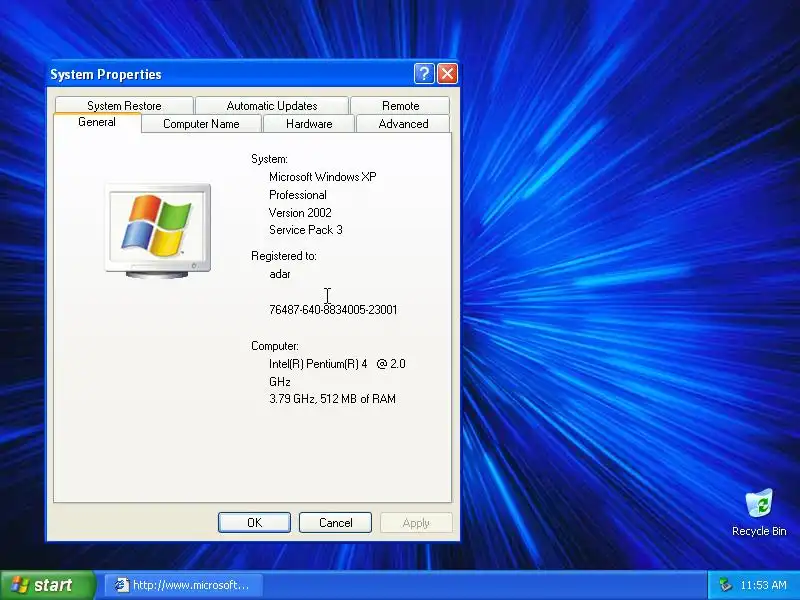800x600 pixels.
Task: Switch to the System Restore tab
Action: tap(124, 106)
